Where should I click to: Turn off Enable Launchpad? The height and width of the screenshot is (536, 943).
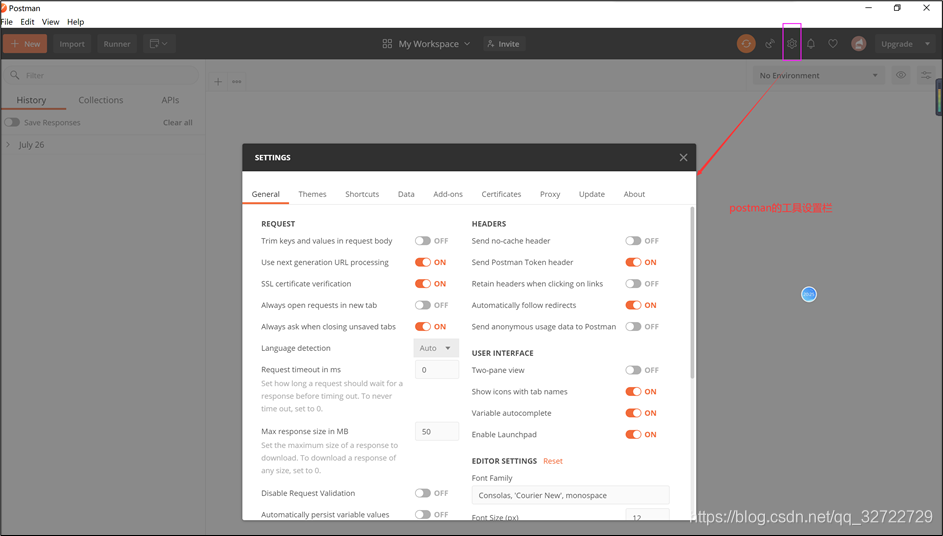pos(633,434)
